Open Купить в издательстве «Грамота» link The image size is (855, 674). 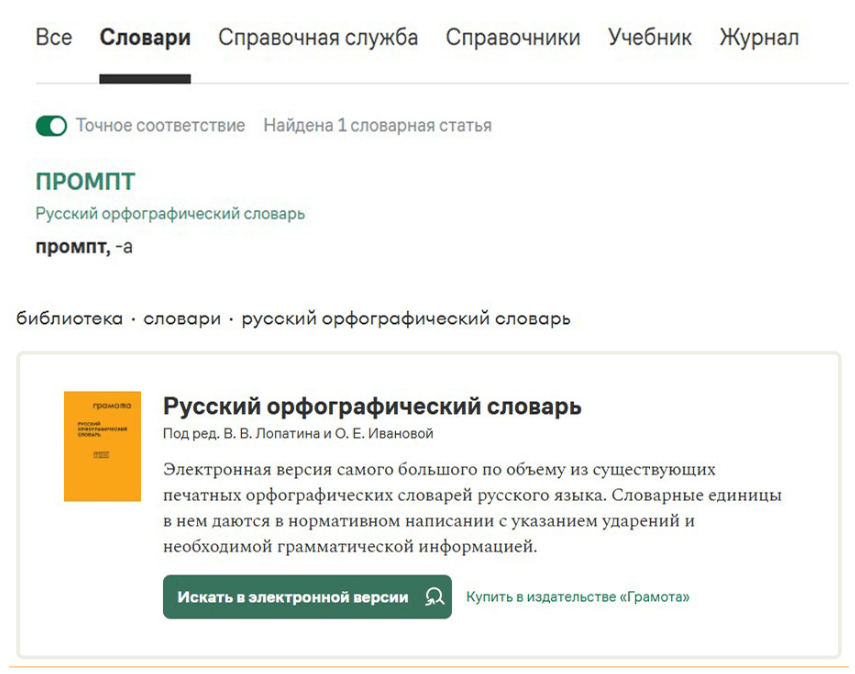pyautogui.click(x=577, y=597)
